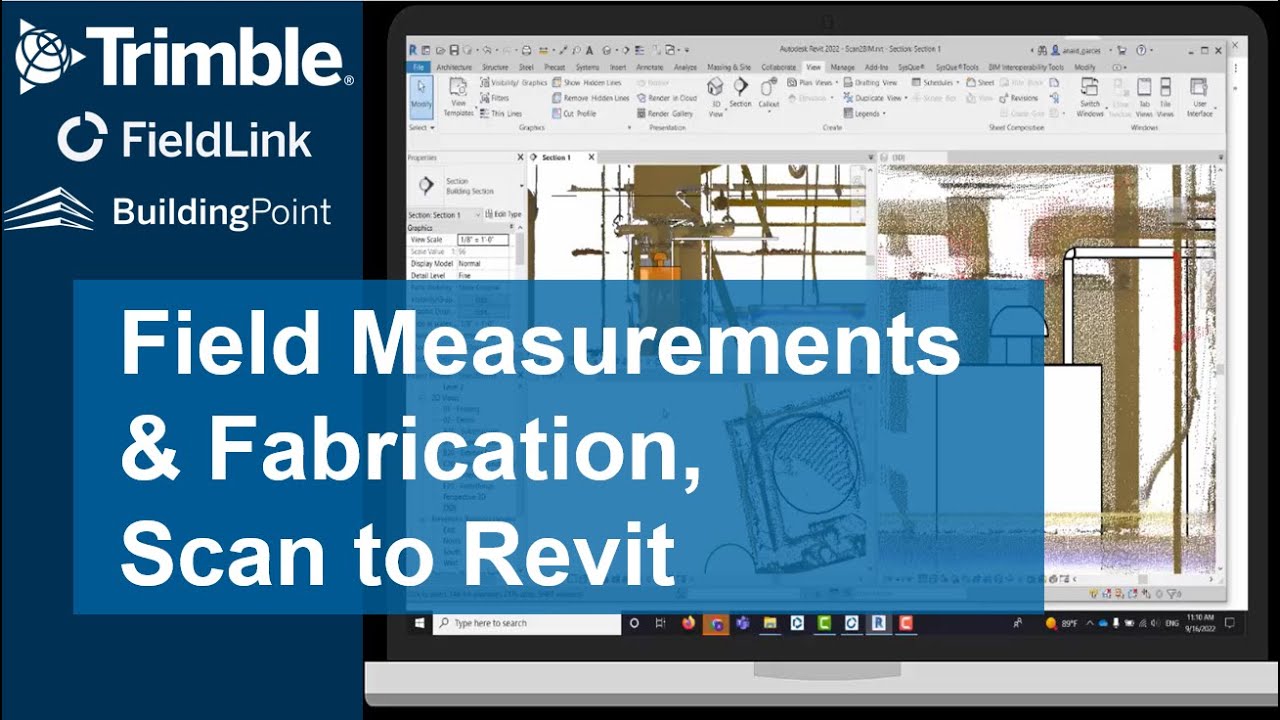Image resolution: width=1280 pixels, height=720 pixels.
Task: Open Revit icon in taskbar
Action: click(878, 623)
